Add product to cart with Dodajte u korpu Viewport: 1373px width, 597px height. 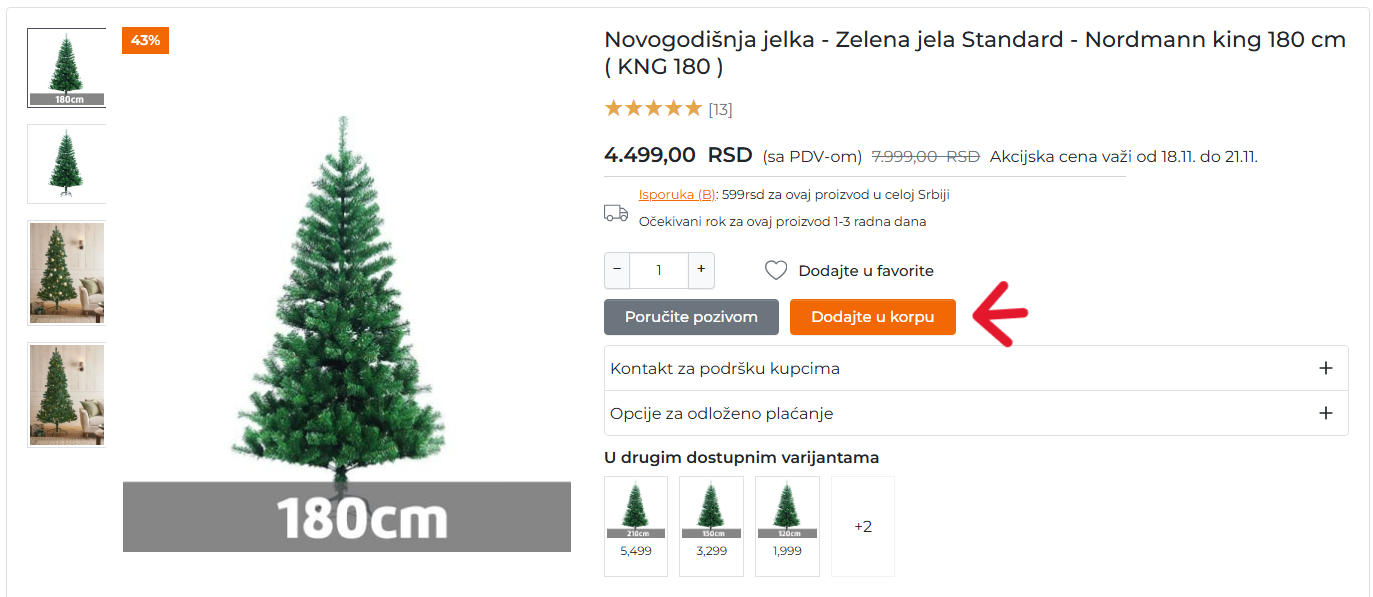(873, 317)
